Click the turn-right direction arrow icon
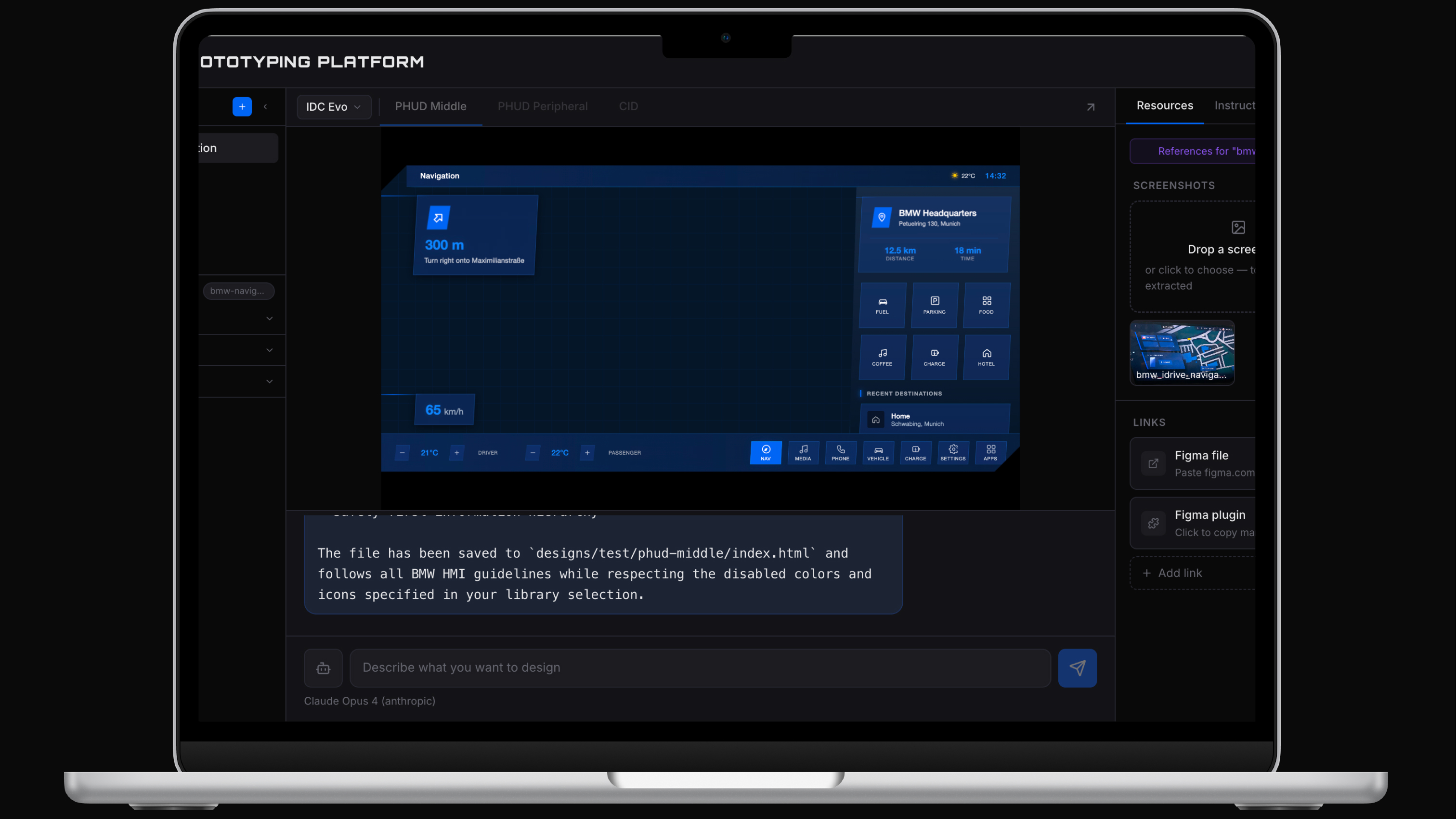1456x819 pixels. [x=438, y=218]
